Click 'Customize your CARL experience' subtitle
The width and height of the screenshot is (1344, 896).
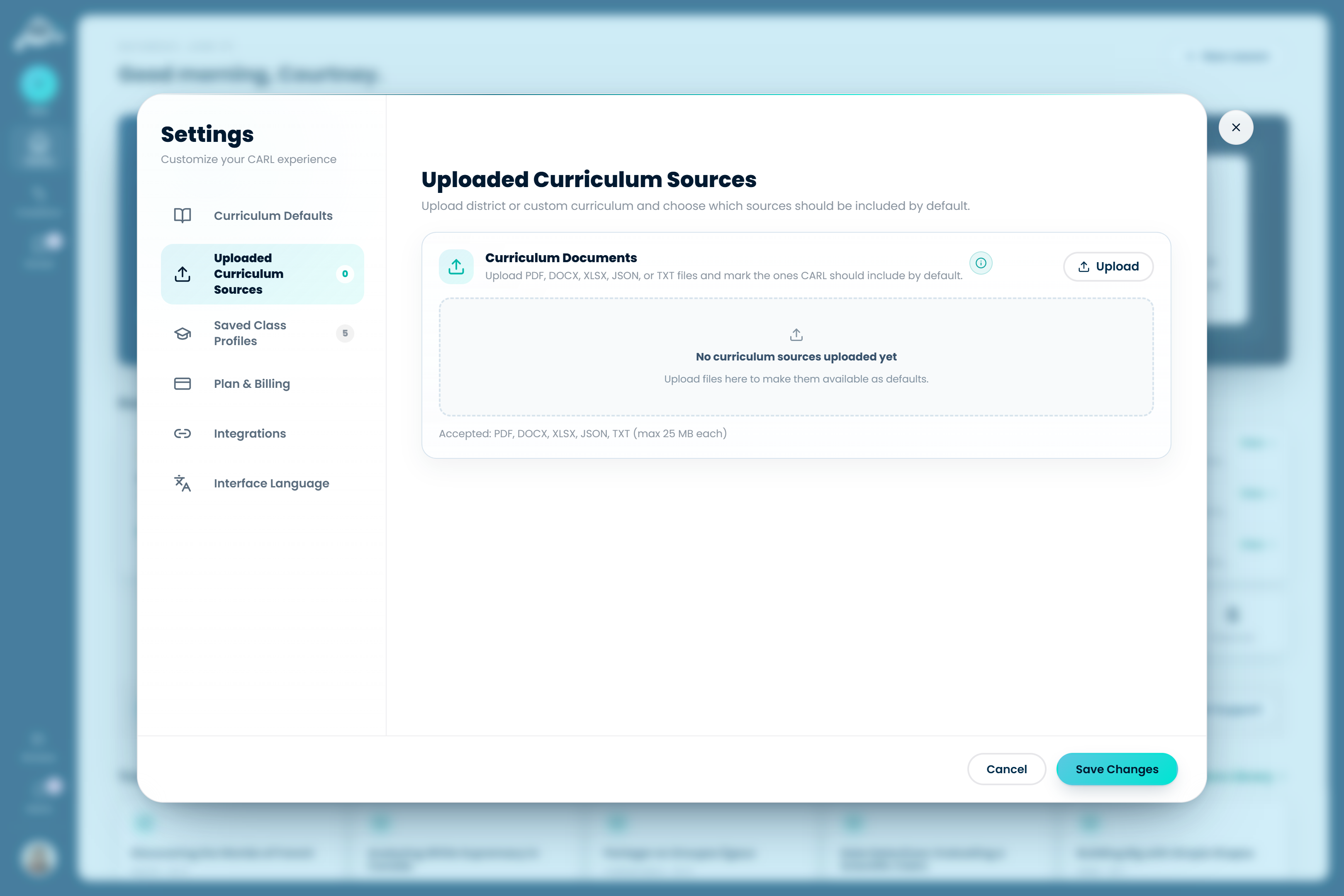point(248,159)
